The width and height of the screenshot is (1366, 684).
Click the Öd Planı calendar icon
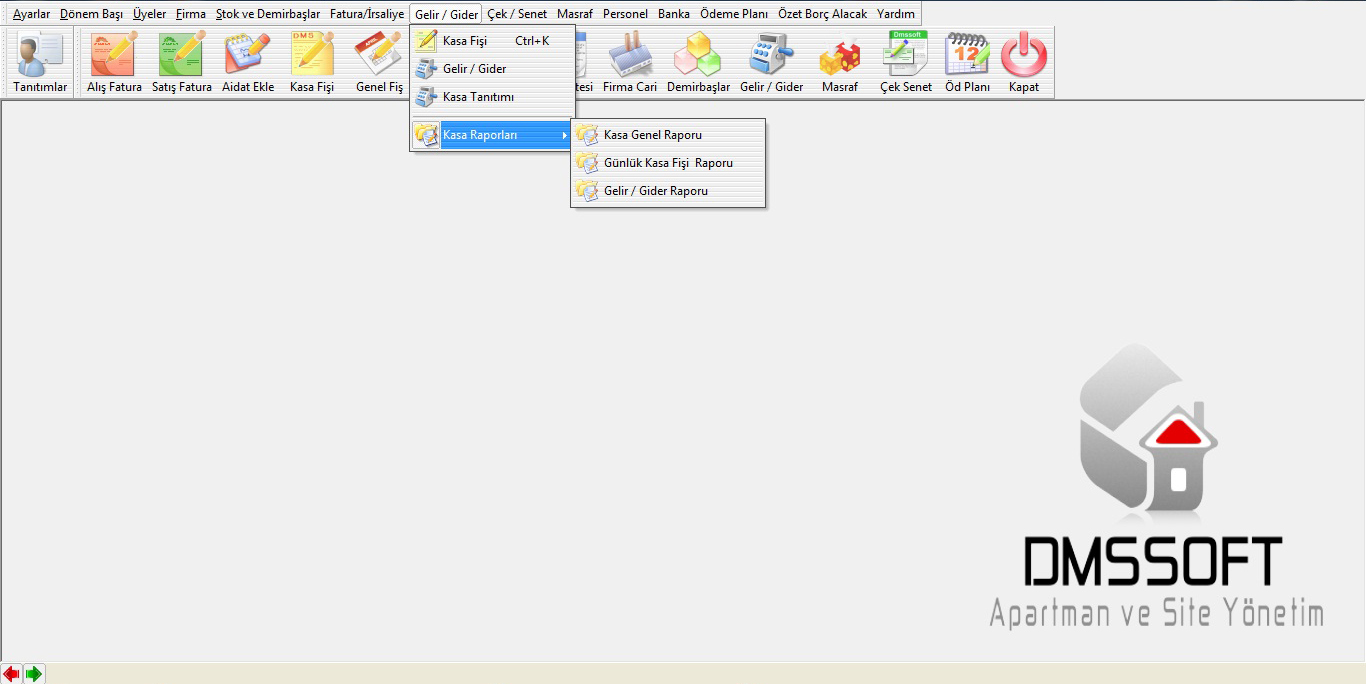pyautogui.click(x=967, y=62)
